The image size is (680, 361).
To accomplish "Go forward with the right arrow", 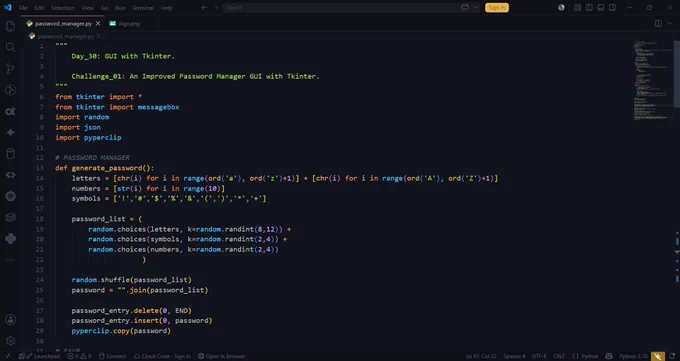I will 216,7.
